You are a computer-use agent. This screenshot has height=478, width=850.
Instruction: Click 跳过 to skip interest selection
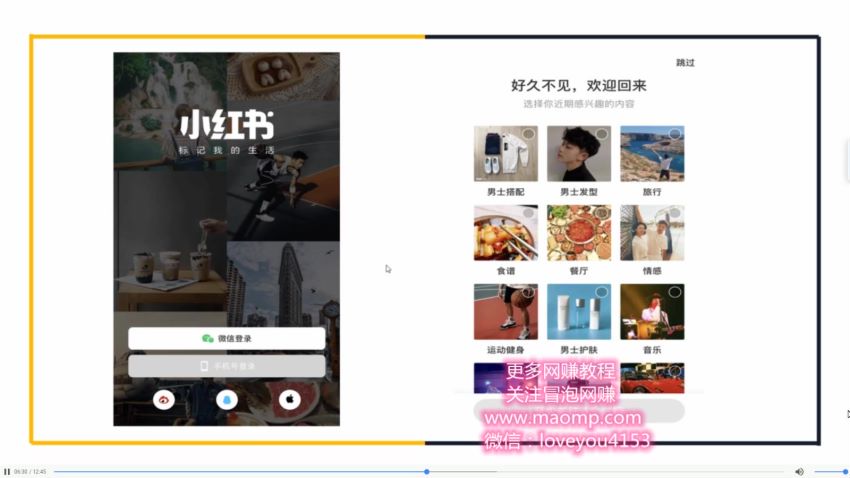coord(685,63)
